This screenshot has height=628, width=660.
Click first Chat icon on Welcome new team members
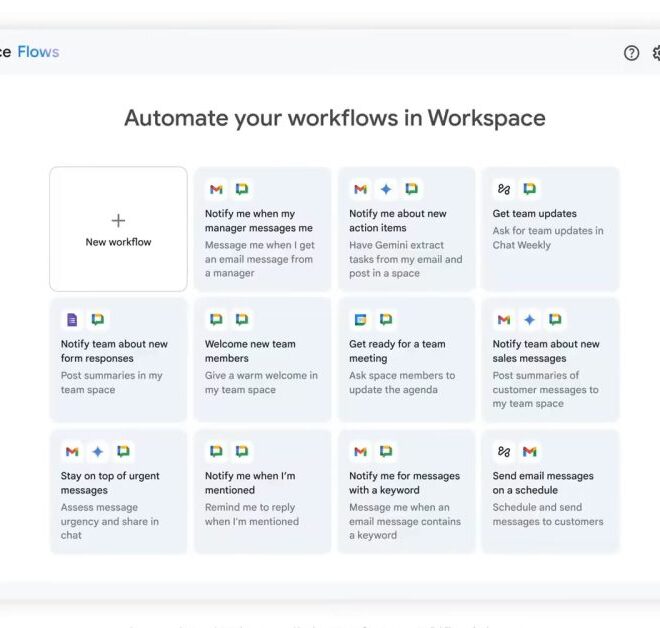(216, 320)
